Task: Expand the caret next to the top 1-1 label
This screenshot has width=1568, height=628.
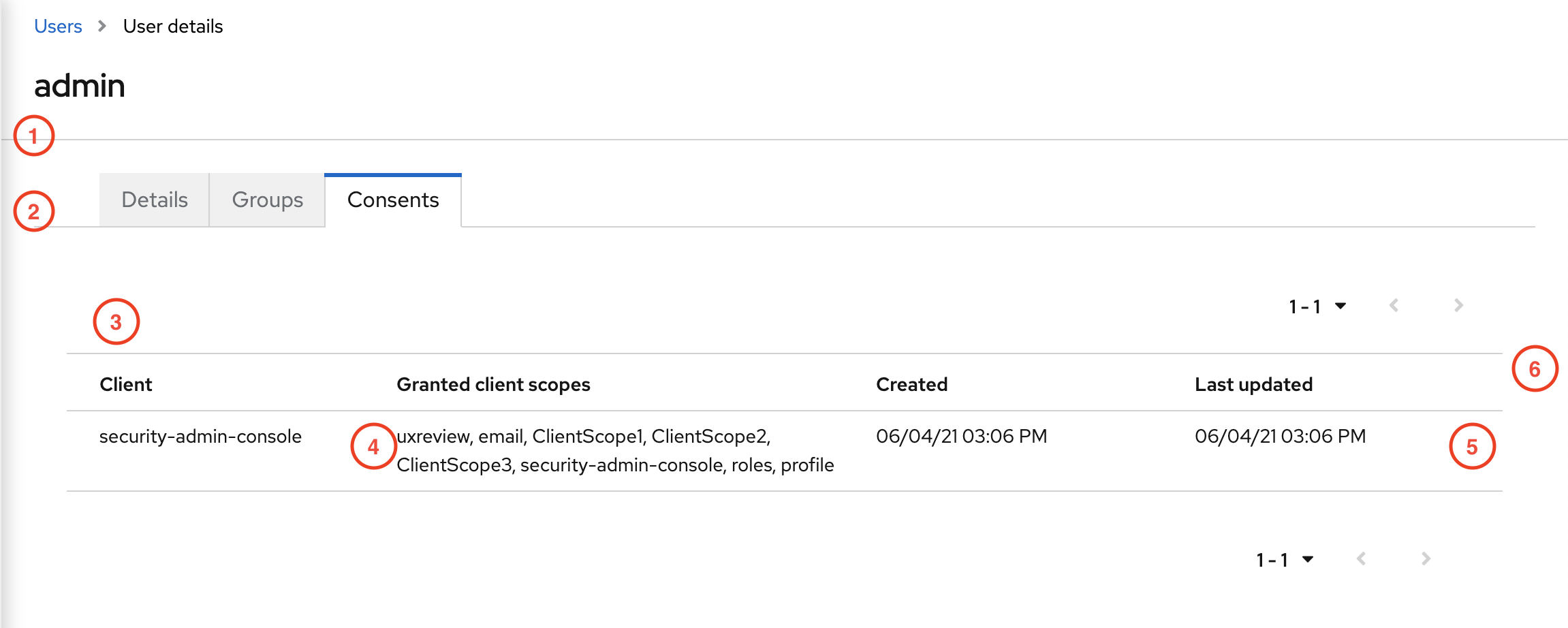Action: point(1339,305)
